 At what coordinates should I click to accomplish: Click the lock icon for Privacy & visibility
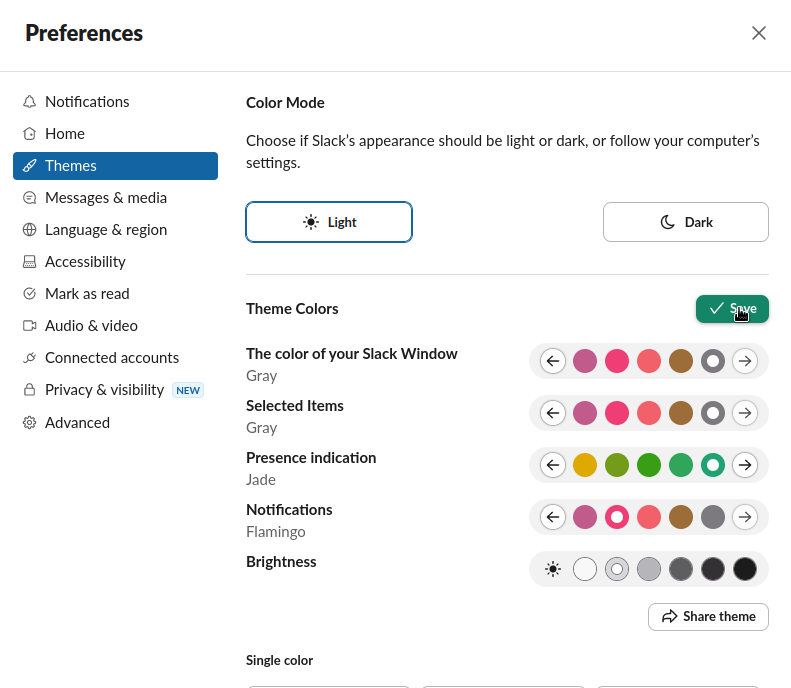[30, 390]
